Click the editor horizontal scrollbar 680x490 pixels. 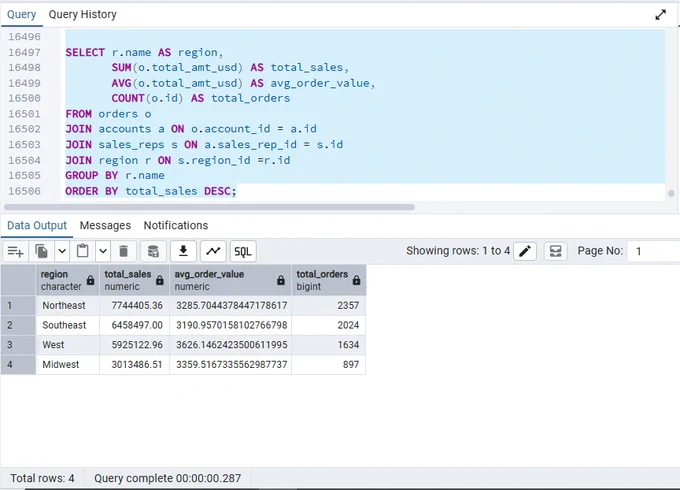[209, 207]
